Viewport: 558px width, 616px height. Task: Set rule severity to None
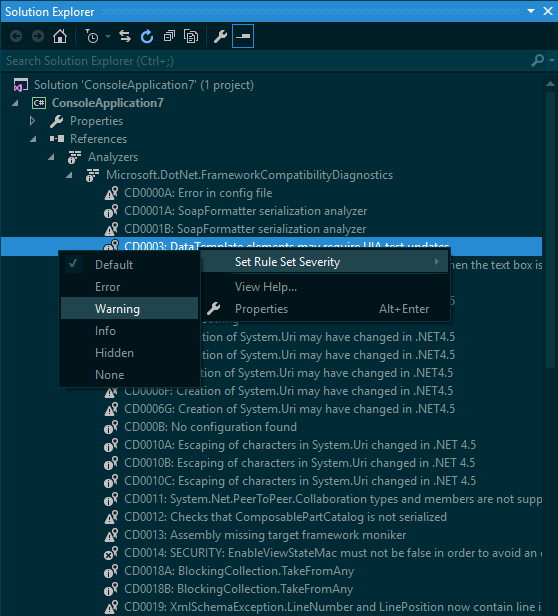129,375
